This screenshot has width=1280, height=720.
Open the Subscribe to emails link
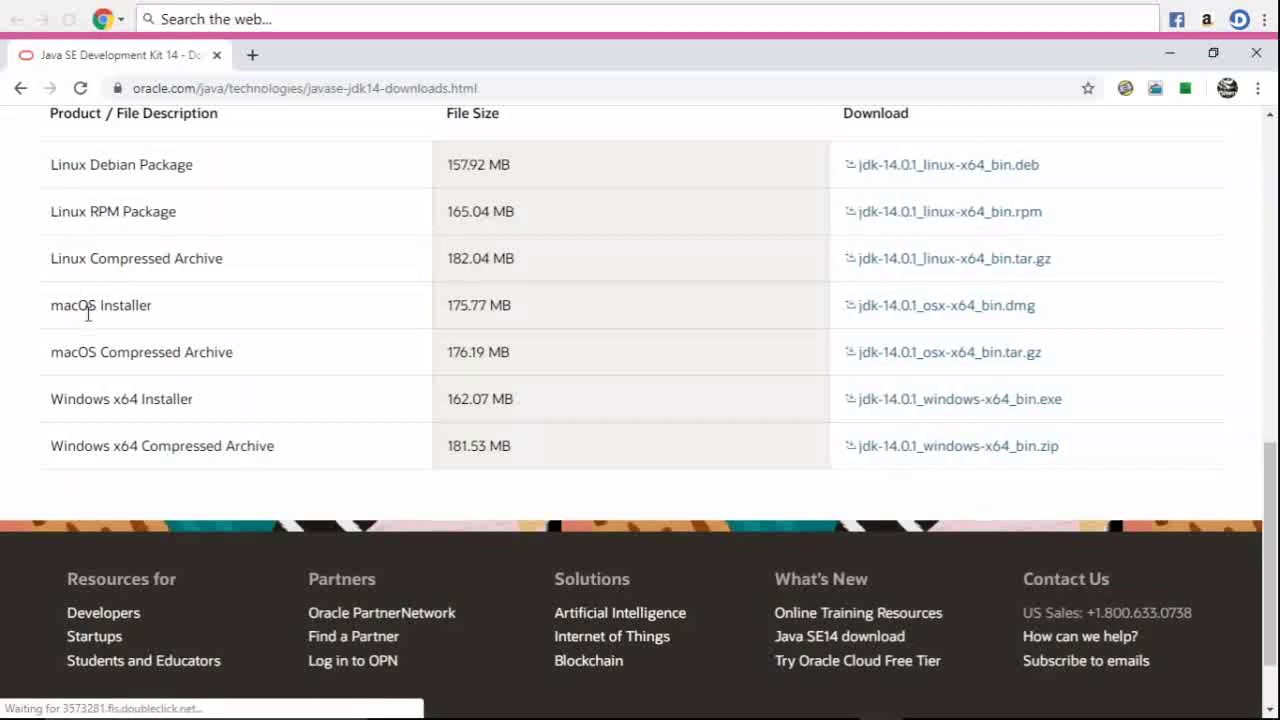point(1086,661)
